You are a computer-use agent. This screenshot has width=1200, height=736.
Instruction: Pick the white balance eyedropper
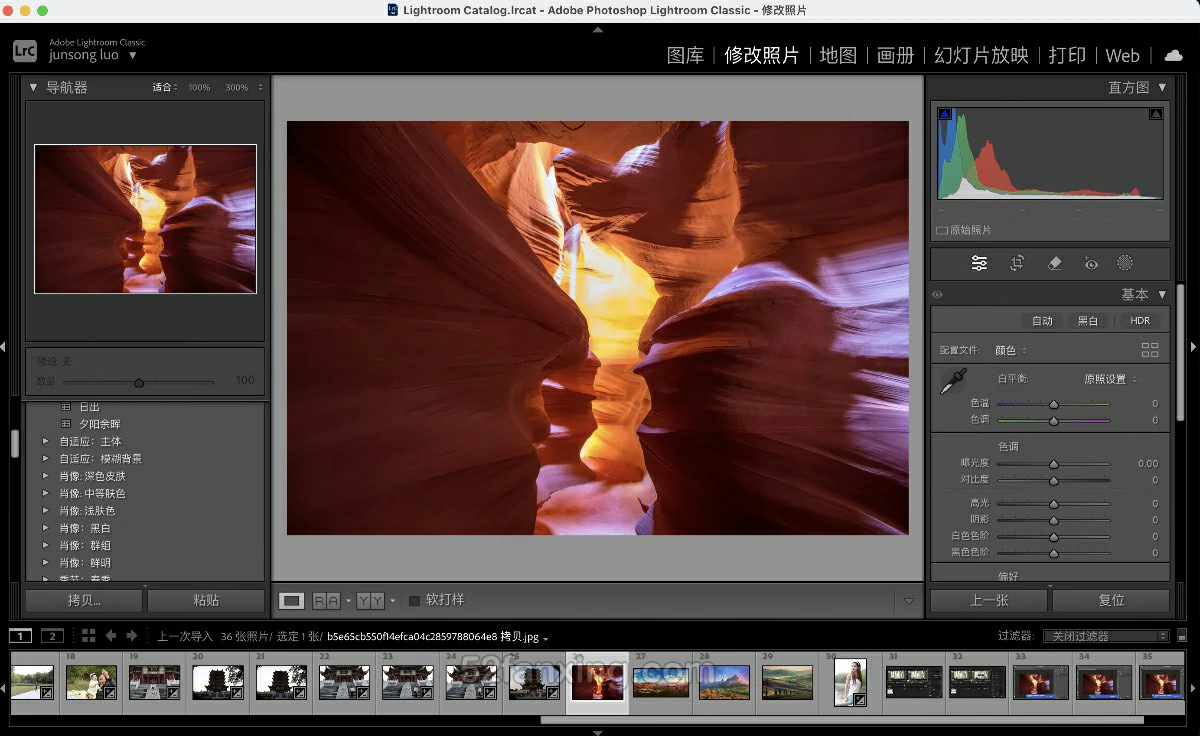click(x=953, y=382)
